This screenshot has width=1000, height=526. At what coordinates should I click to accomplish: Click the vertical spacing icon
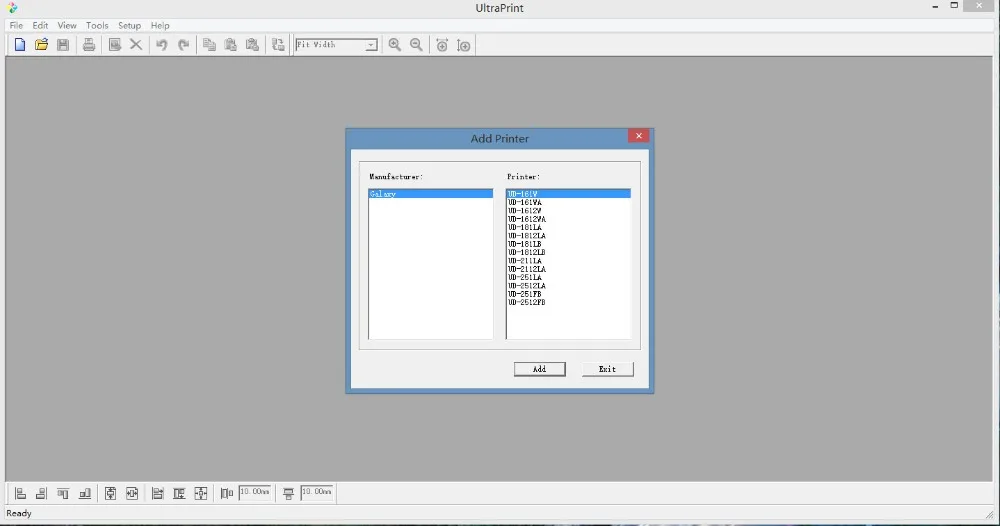(288, 493)
